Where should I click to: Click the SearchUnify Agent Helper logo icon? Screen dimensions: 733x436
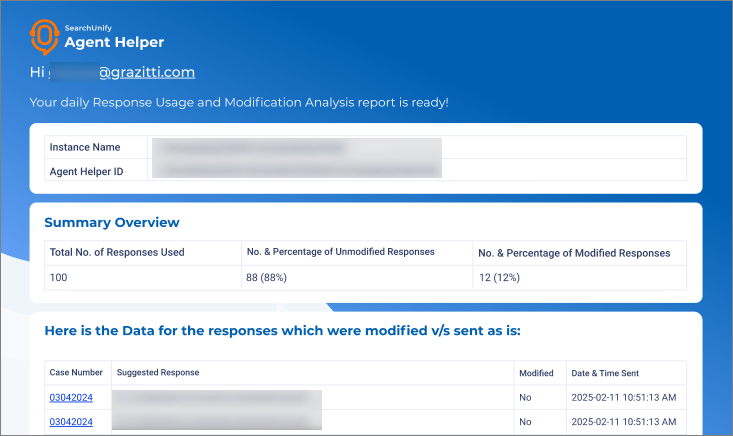point(44,36)
